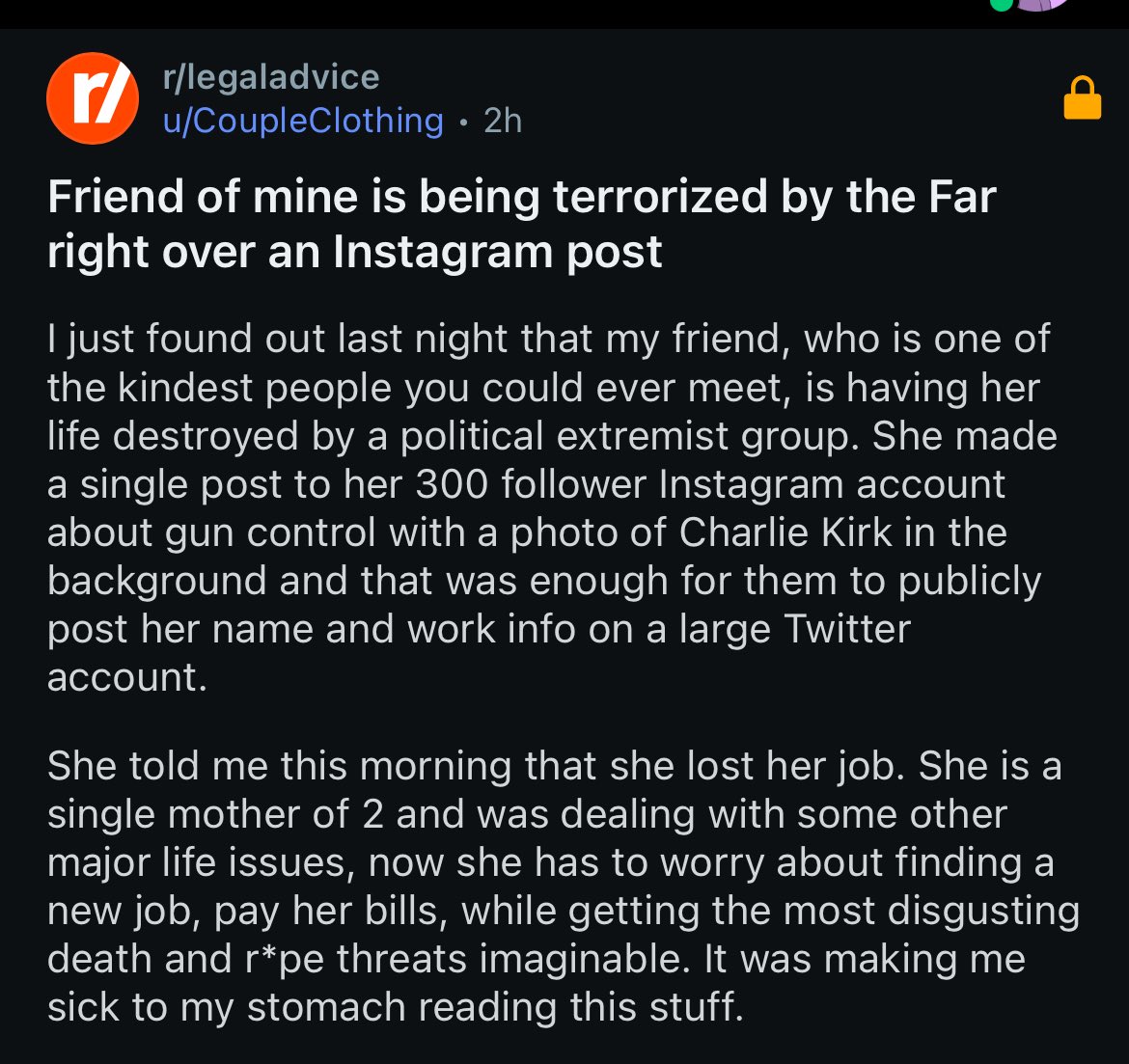Click the black header bar at the top
Screen dimensions: 1129x1064
point(482,14)
